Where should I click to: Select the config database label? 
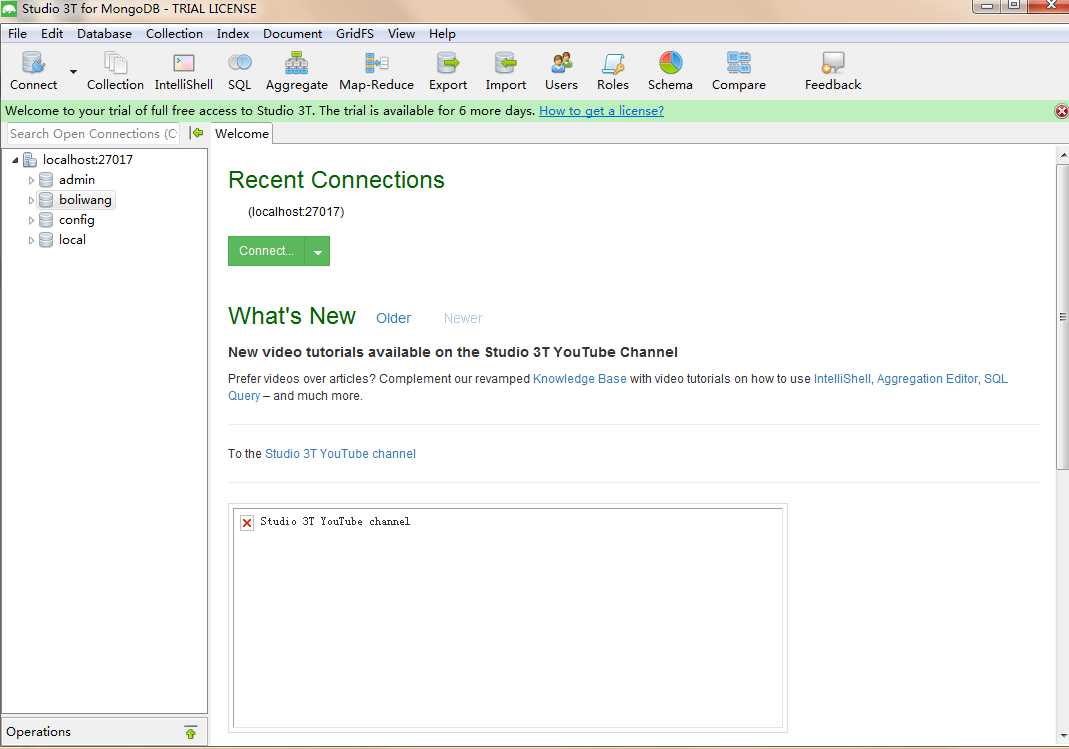click(76, 220)
